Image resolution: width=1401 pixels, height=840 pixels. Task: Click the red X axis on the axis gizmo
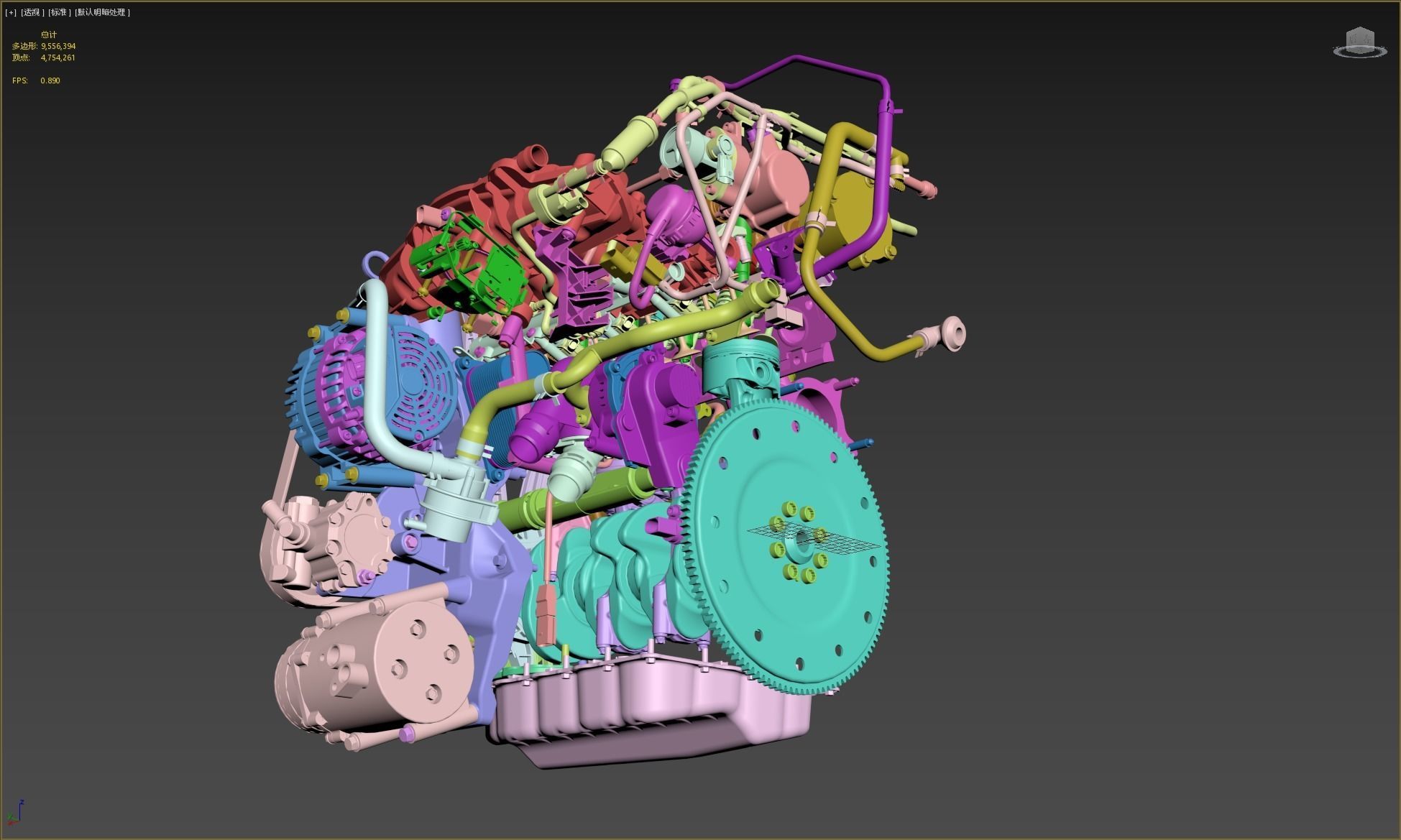click(x=13, y=823)
